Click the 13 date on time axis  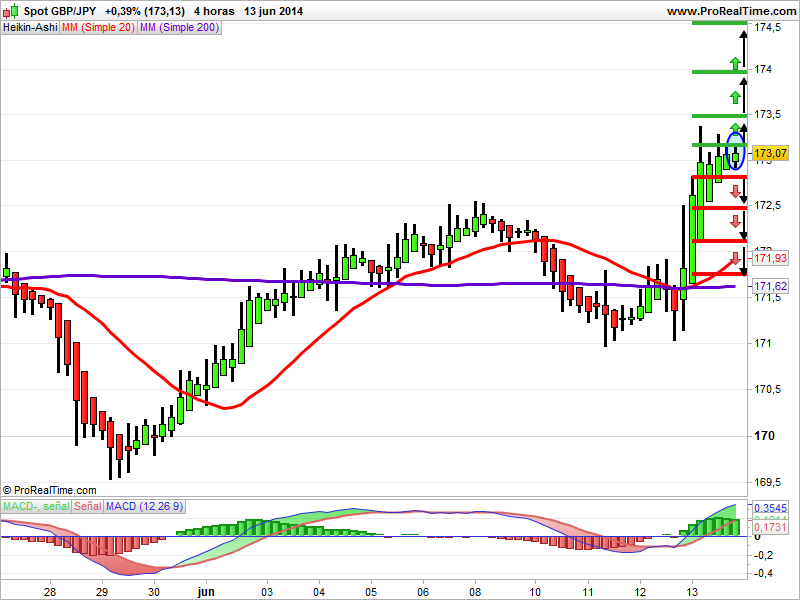(x=692, y=592)
